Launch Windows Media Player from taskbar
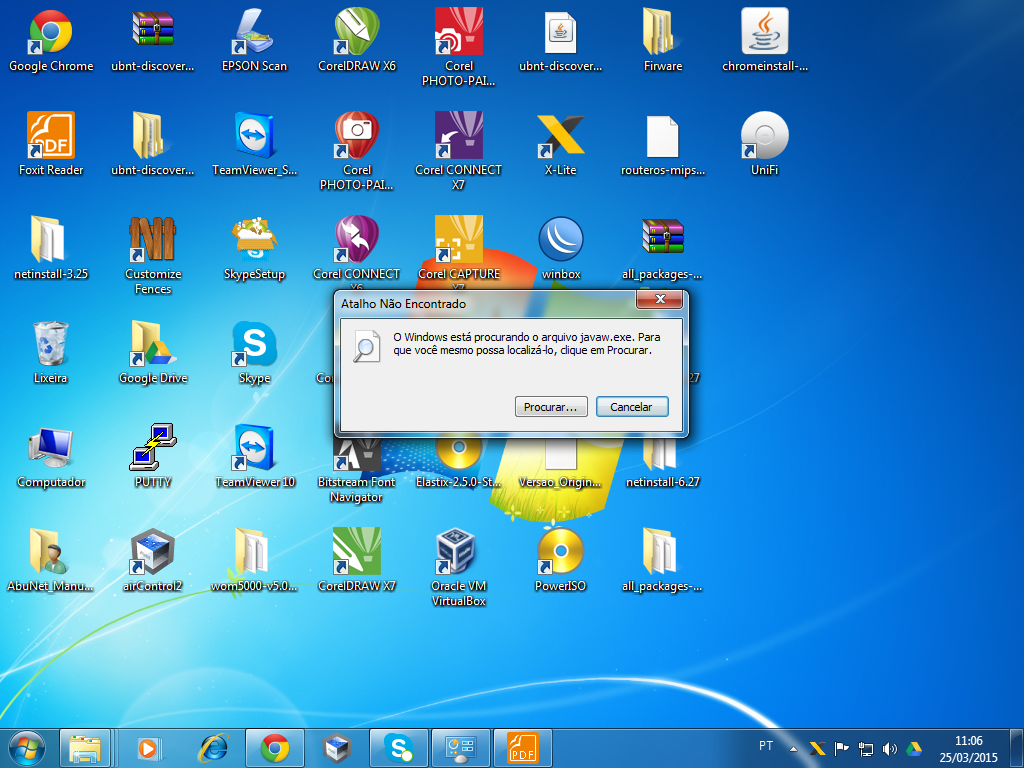The height and width of the screenshot is (768, 1024). click(149, 748)
